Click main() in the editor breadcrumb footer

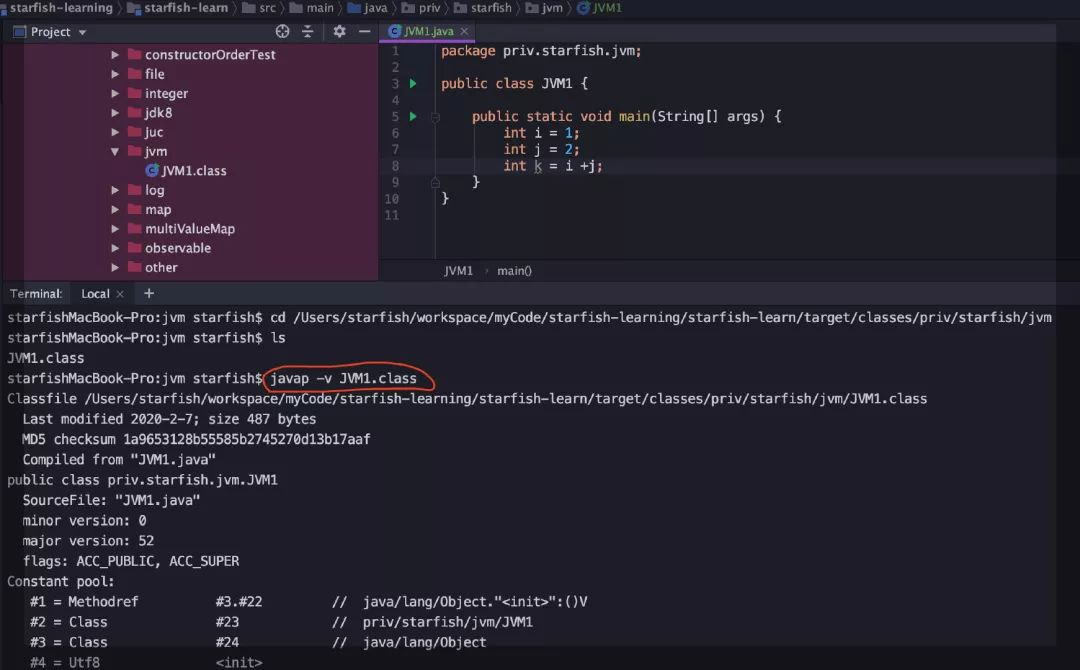pyautogui.click(x=514, y=271)
